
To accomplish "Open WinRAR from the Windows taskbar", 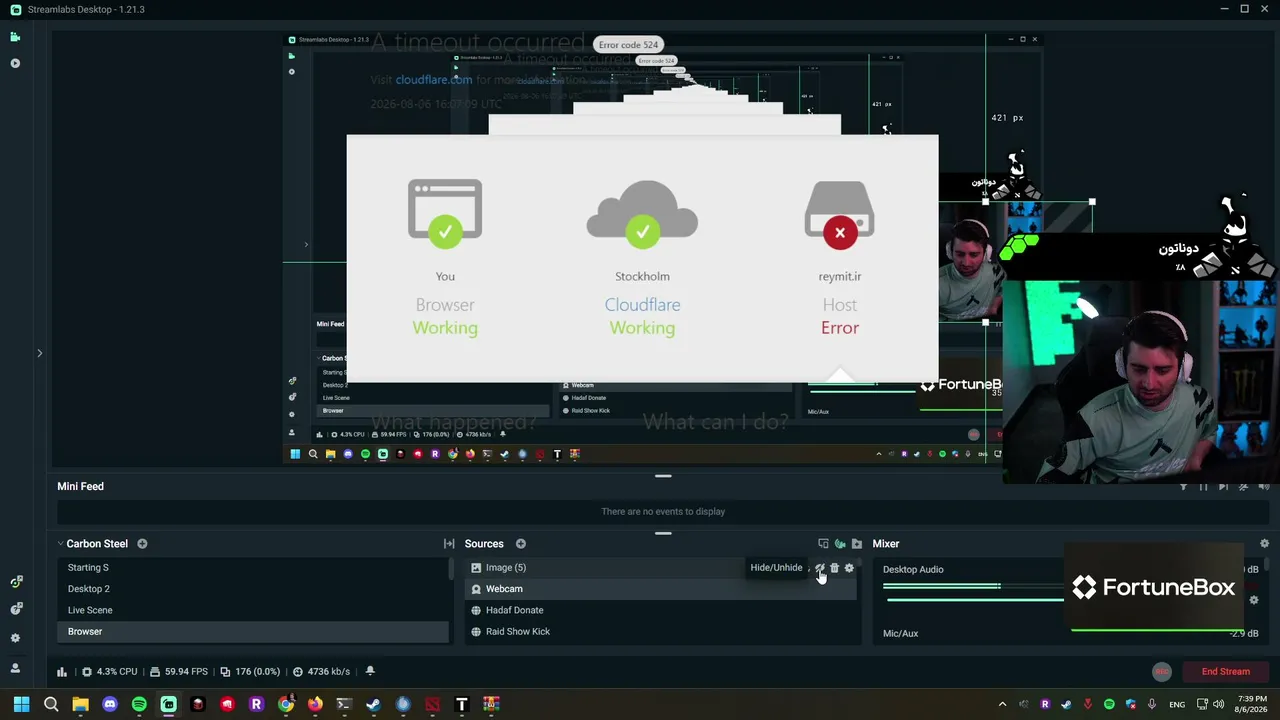I will pyautogui.click(x=491, y=704).
